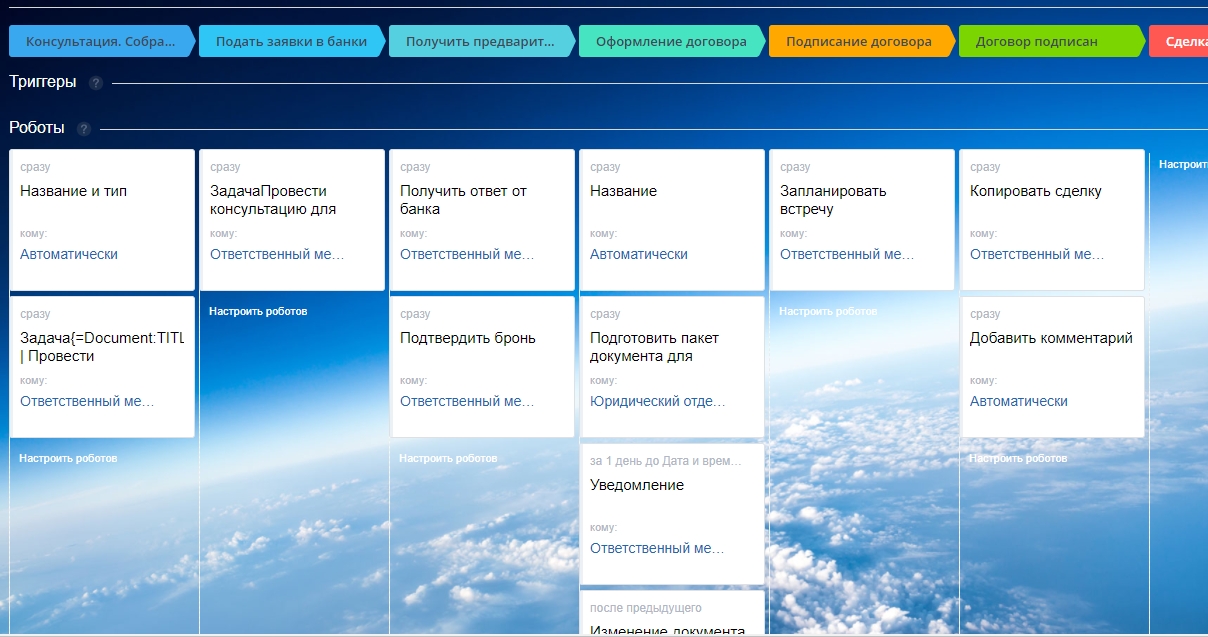Click the red 'Сделка' stage at far right

point(1185,42)
